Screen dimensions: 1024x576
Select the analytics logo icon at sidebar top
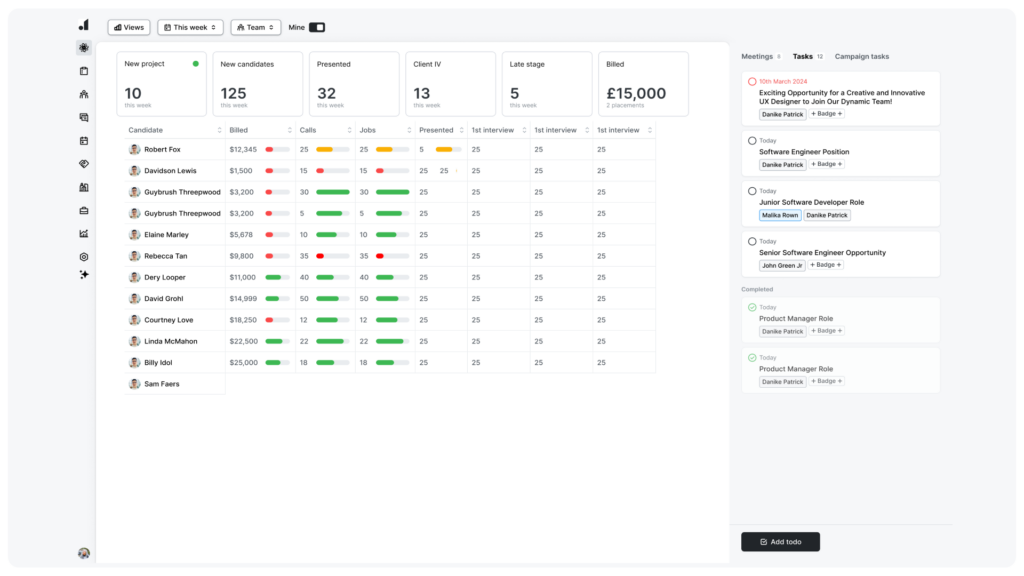[84, 23]
